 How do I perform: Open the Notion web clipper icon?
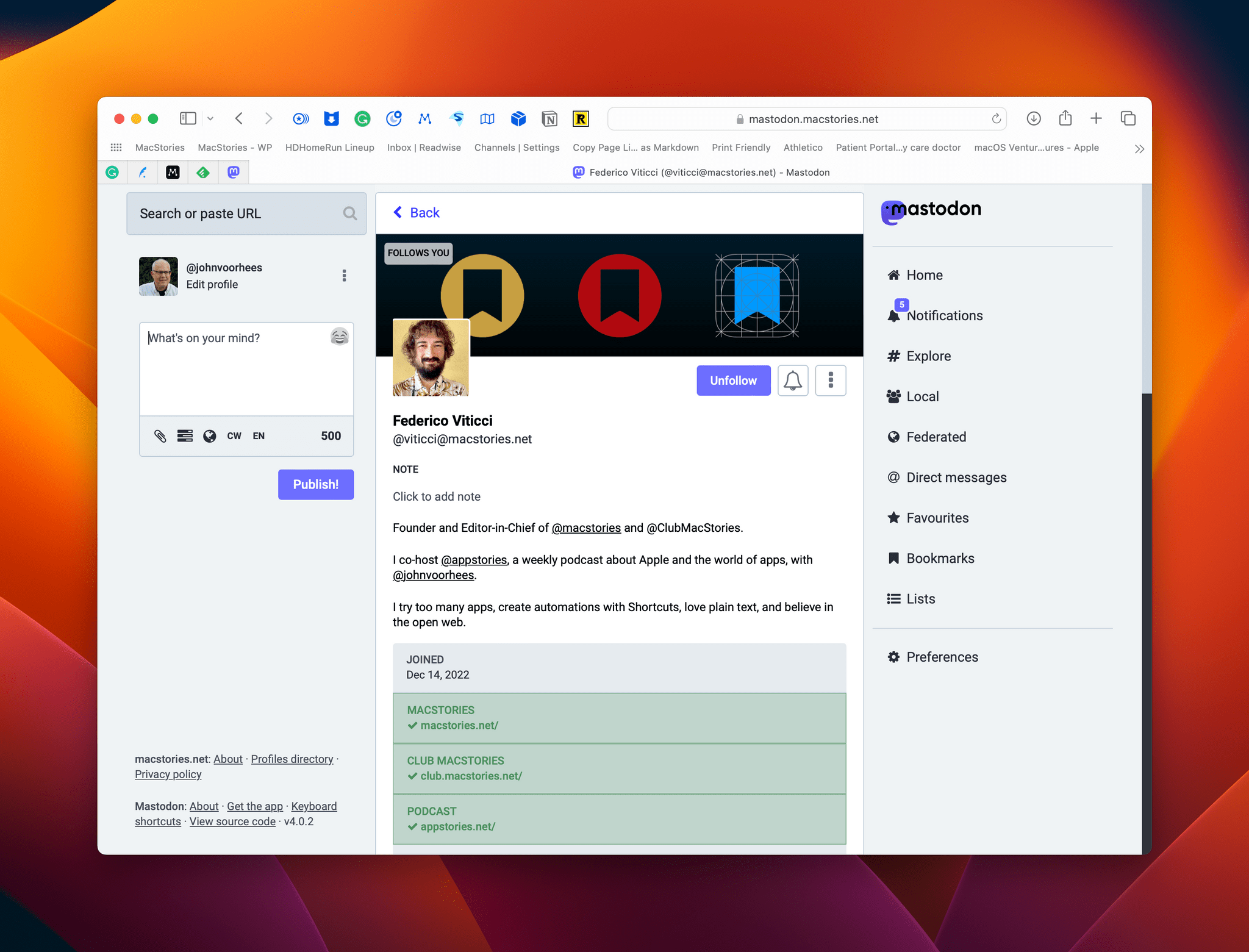click(x=549, y=119)
